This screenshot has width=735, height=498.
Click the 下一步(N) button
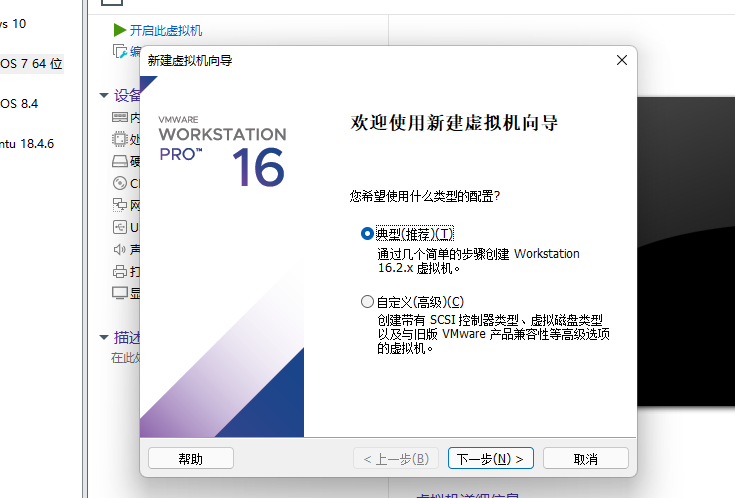pos(491,458)
